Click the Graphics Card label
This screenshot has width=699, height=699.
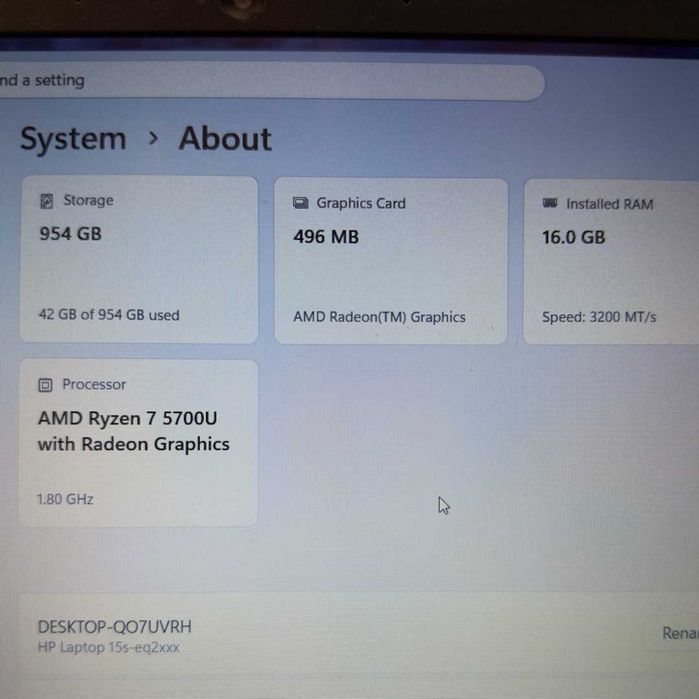[x=361, y=203]
